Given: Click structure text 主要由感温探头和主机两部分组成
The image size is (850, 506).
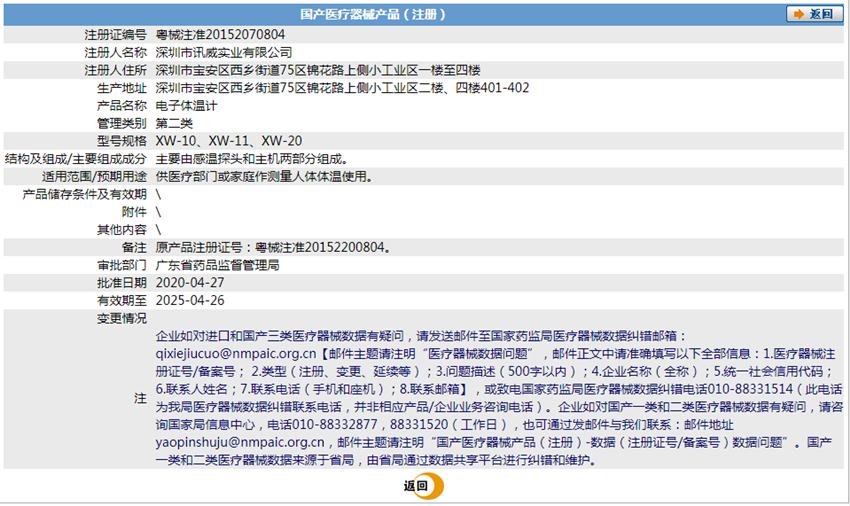Looking at the screenshot, I should (252, 159).
